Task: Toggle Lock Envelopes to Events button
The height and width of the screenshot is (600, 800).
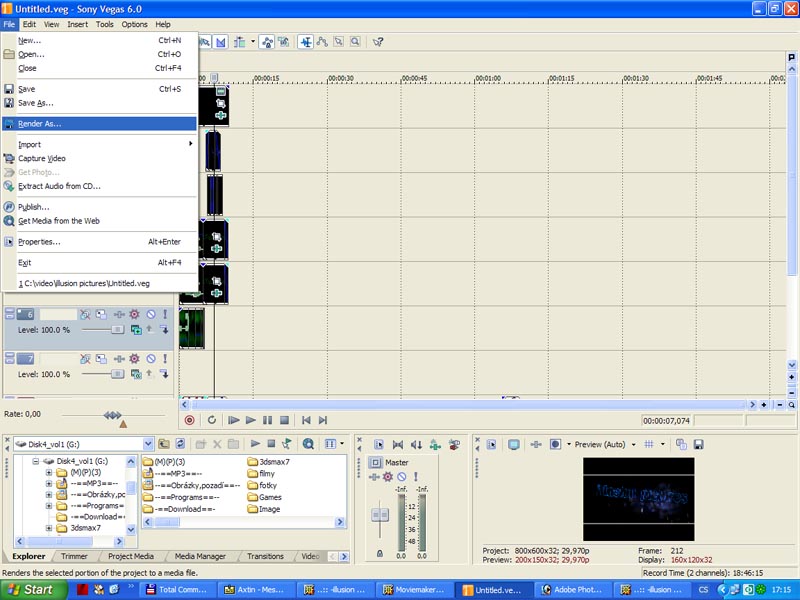Action: tap(267, 42)
